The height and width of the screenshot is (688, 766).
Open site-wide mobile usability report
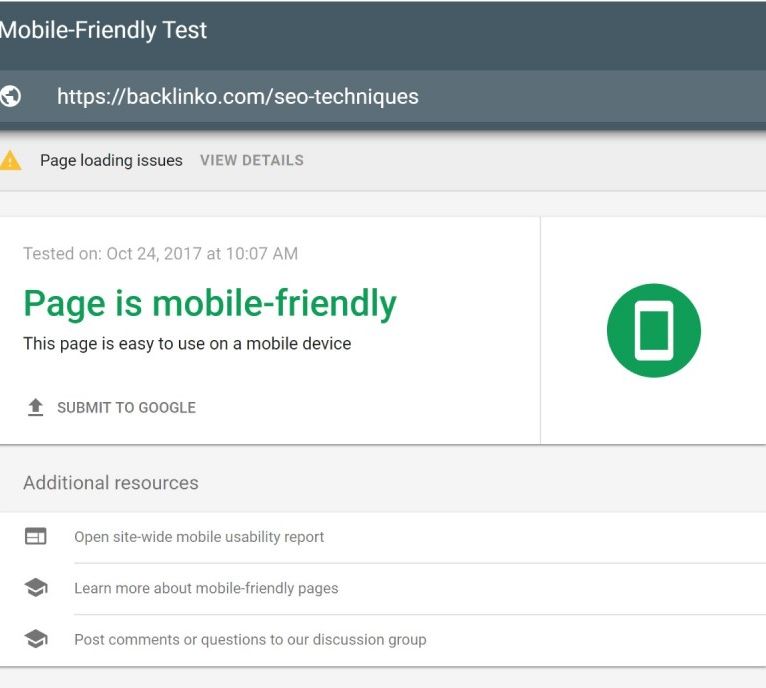[199, 537]
